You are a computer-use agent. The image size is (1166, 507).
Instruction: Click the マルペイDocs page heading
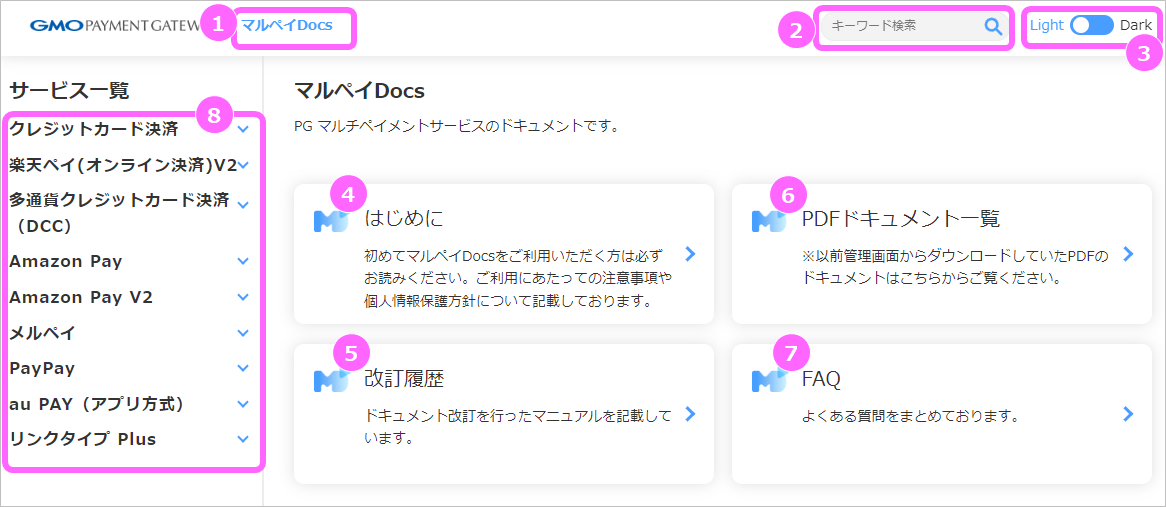click(359, 91)
